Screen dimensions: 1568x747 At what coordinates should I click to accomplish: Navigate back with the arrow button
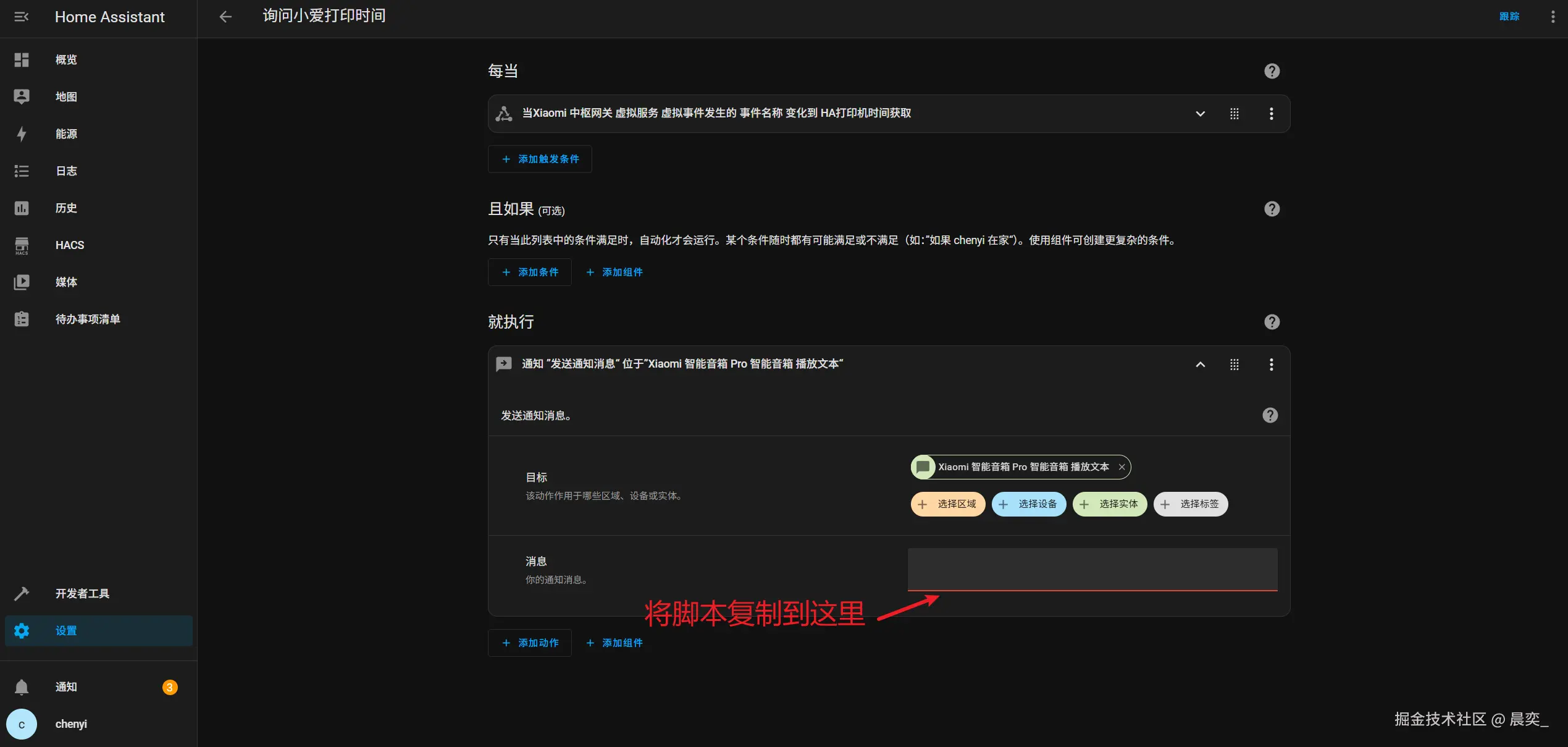tap(225, 17)
